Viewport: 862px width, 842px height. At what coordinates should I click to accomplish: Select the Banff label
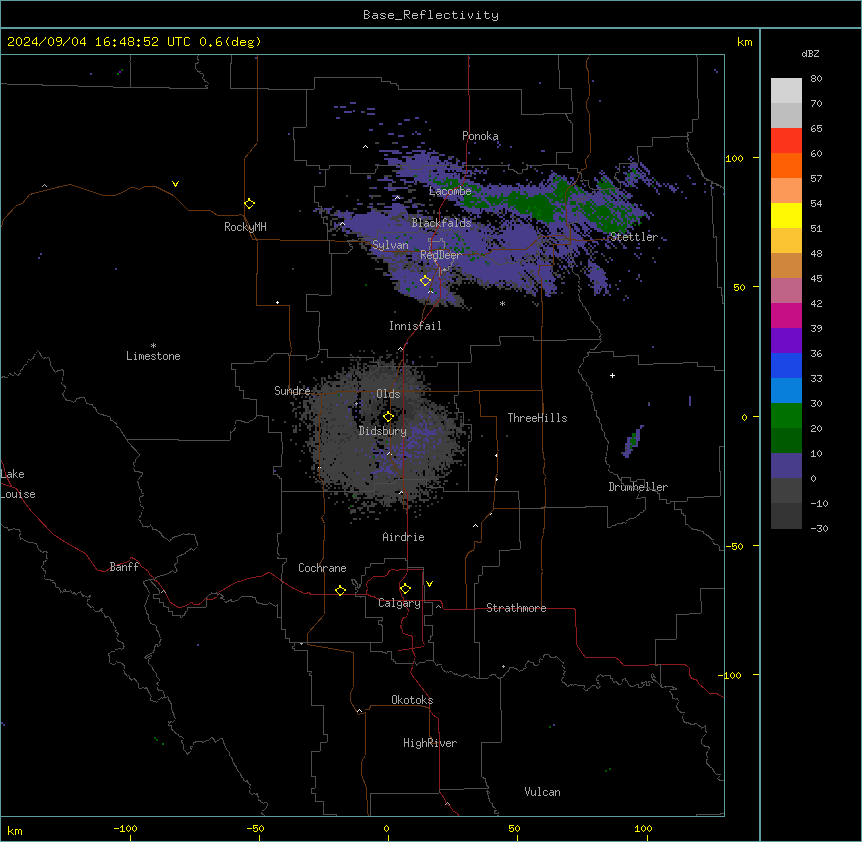(124, 567)
